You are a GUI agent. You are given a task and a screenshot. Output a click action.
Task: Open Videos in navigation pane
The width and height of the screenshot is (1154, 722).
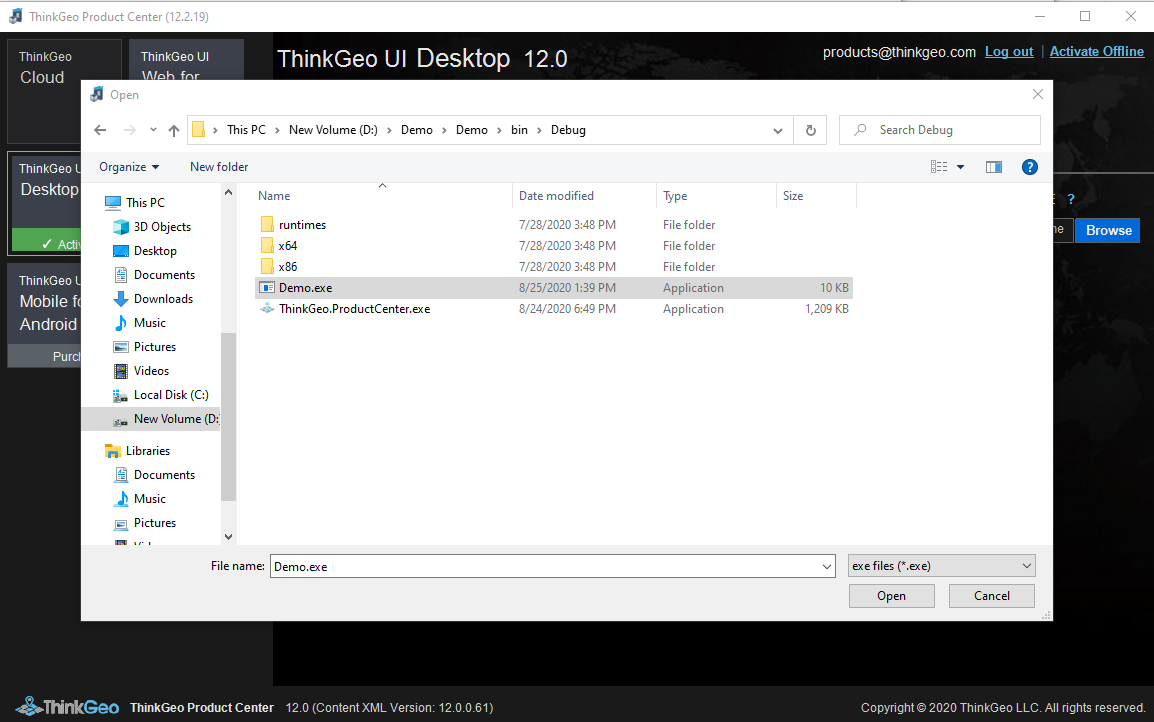[141, 371]
